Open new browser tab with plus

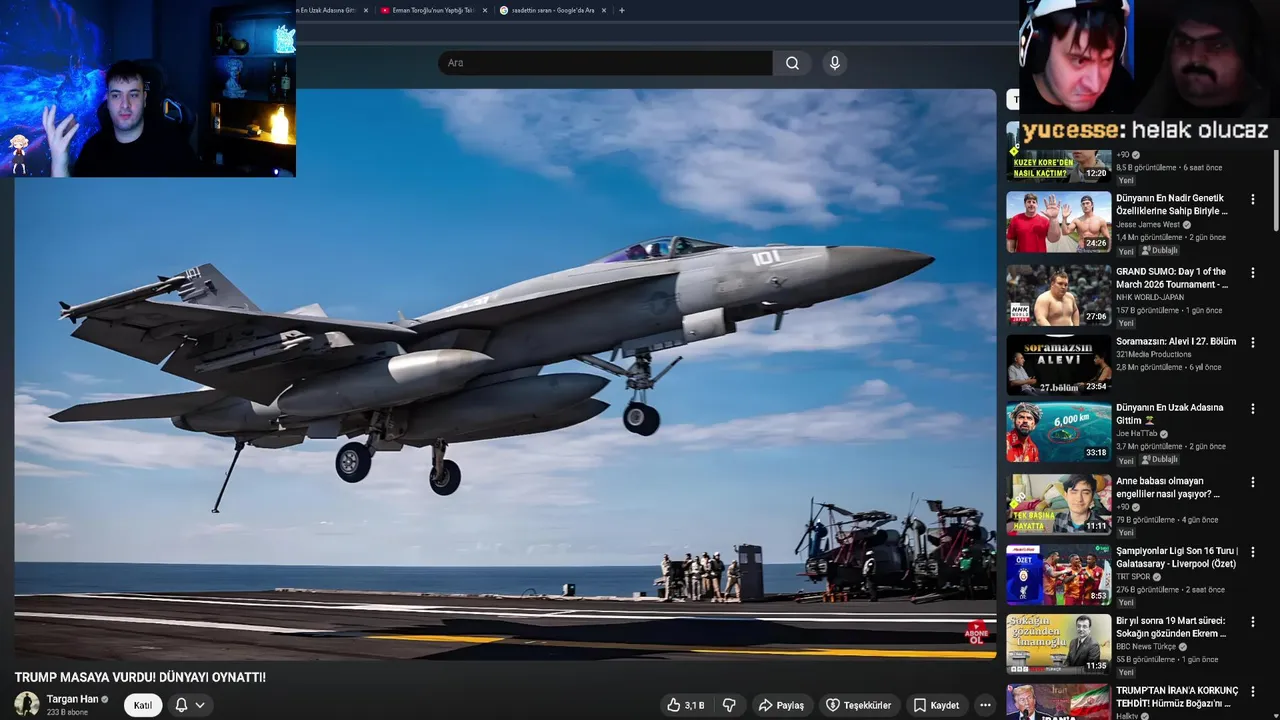pyautogui.click(x=622, y=10)
